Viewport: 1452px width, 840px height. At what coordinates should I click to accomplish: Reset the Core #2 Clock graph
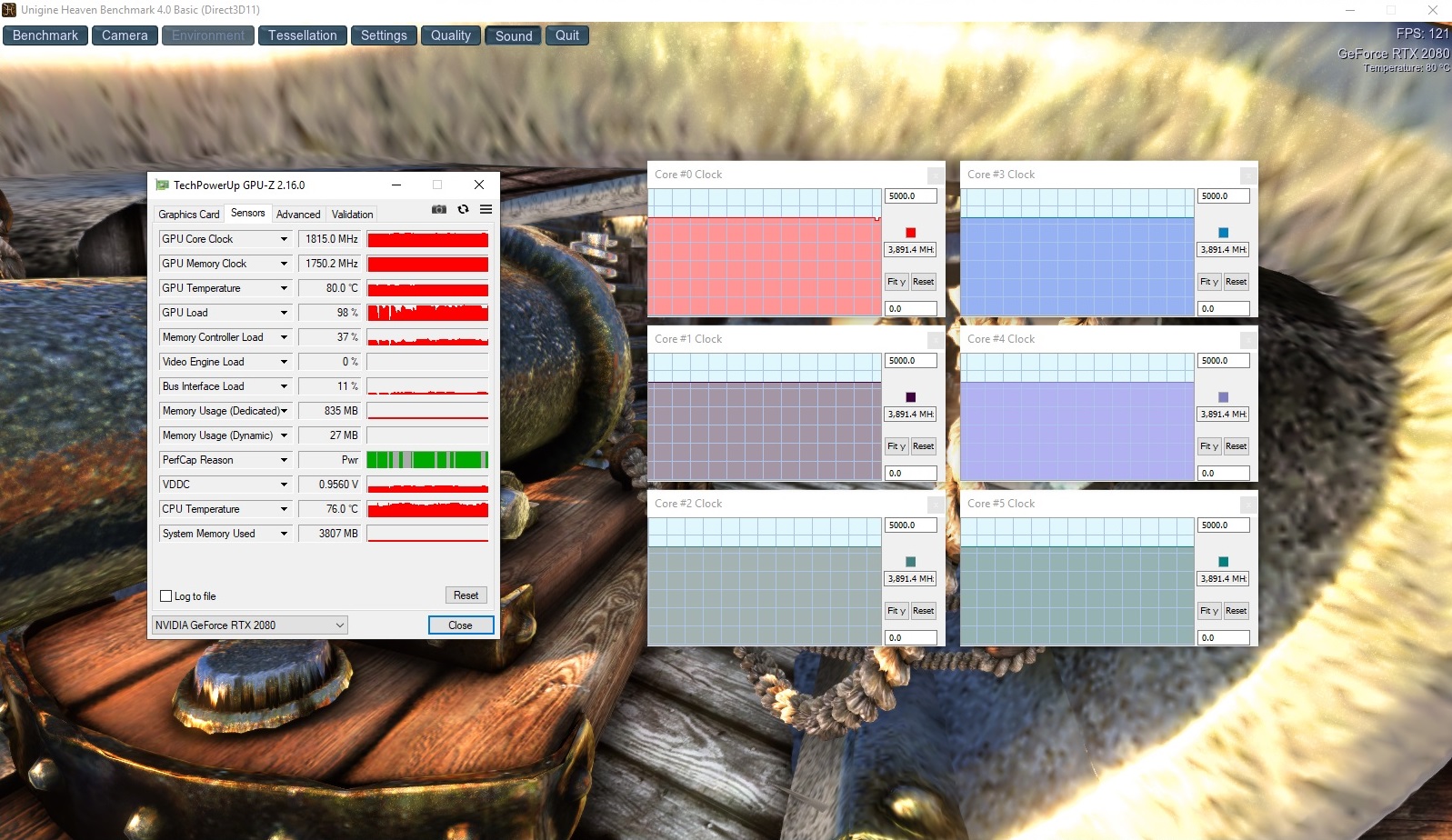point(923,611)
